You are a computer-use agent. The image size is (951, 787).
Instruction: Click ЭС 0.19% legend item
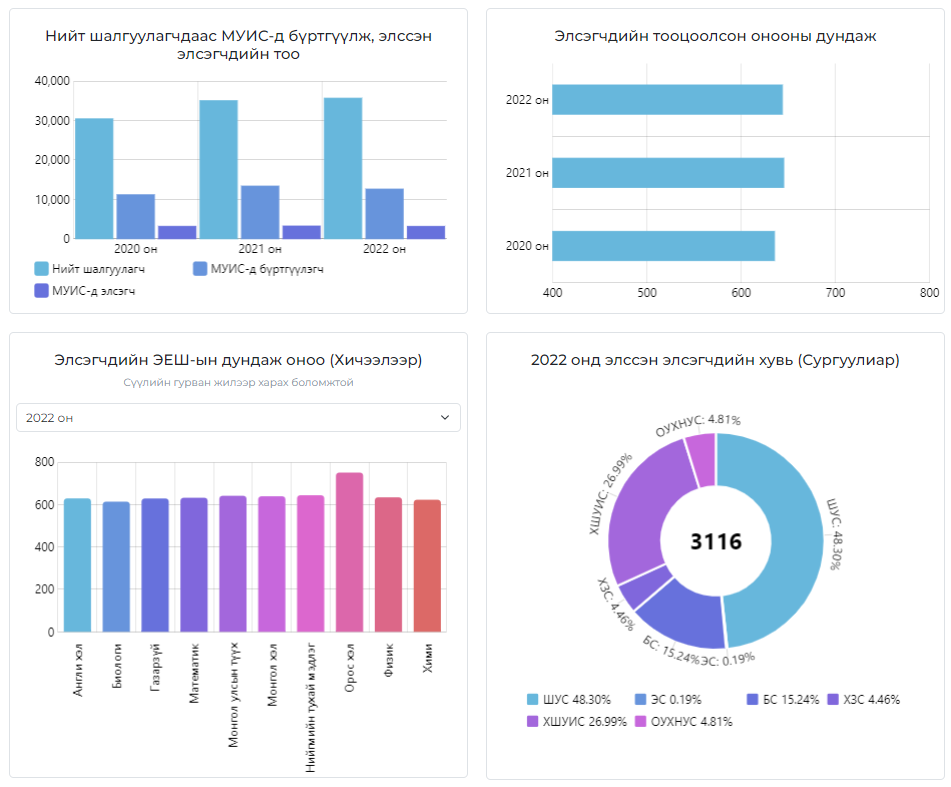click(x=668, y=700)
